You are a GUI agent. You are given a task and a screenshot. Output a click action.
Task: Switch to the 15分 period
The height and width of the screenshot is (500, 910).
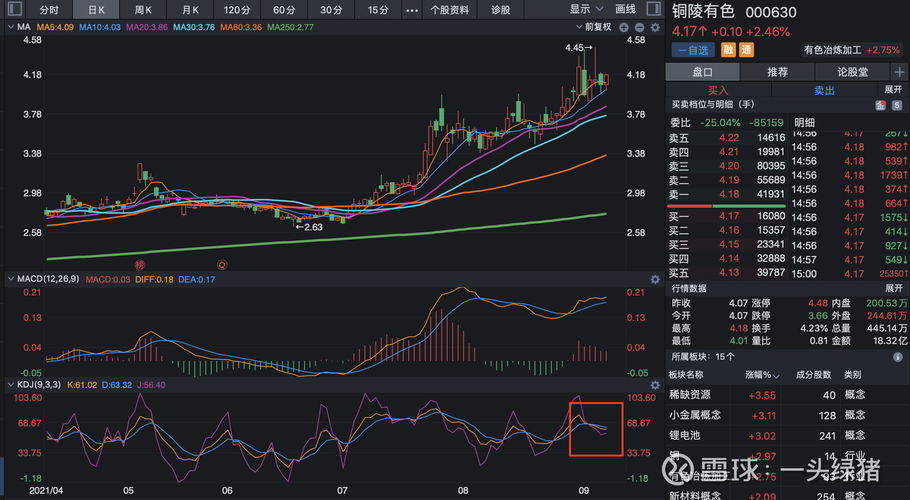(x=378, y=10)
